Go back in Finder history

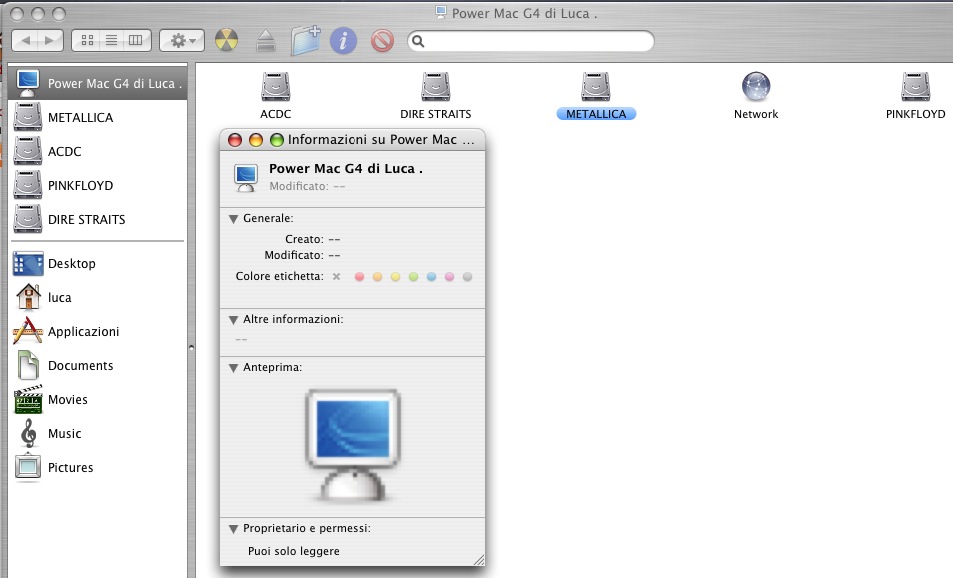pyautogui.click(x=25, y=41)
